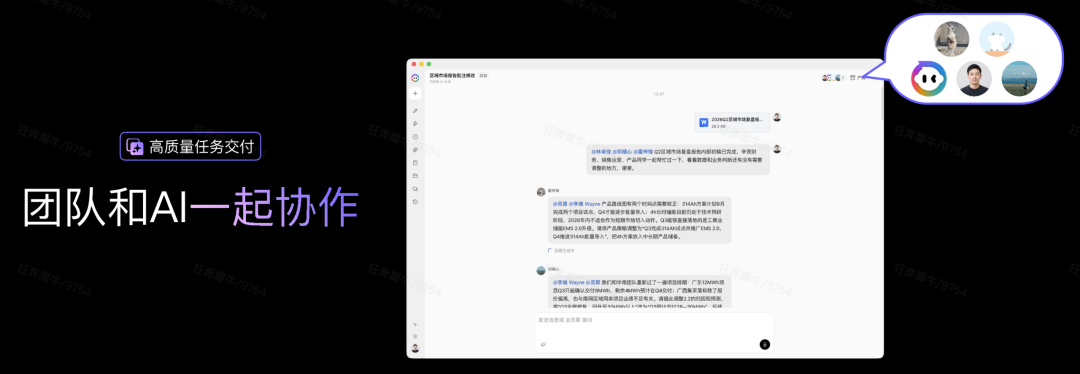Click the man's portrait avatar in callout bubble
This screenshot has height=374, width=1080.
pyautogui.click(x=974, y=79)
